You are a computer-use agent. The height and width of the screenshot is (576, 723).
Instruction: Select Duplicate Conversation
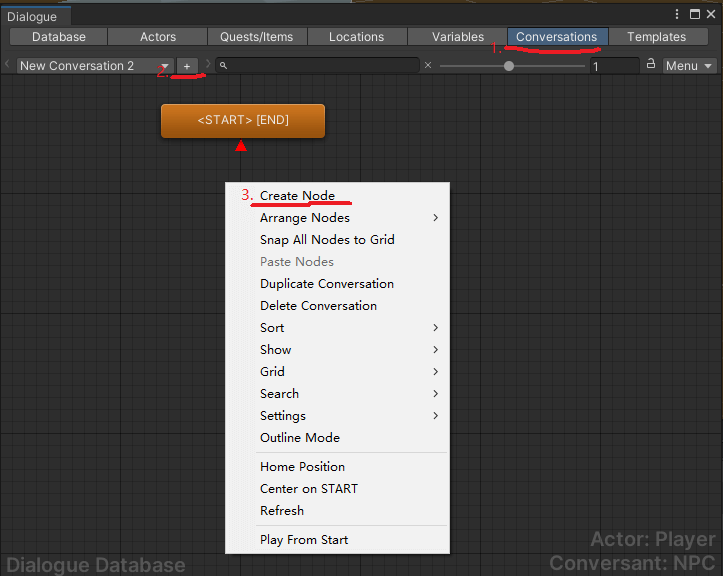pyautogui.click(x=337, y=284)
